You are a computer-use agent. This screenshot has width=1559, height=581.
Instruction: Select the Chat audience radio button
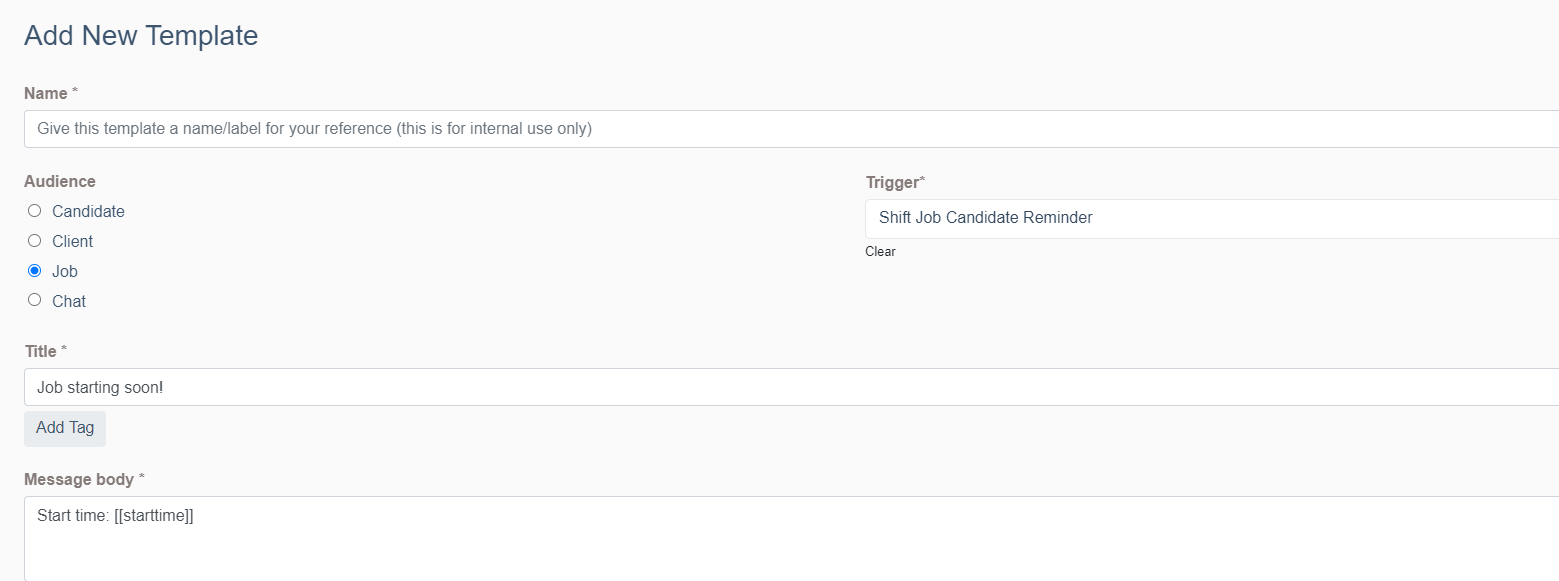coord(35,300)
